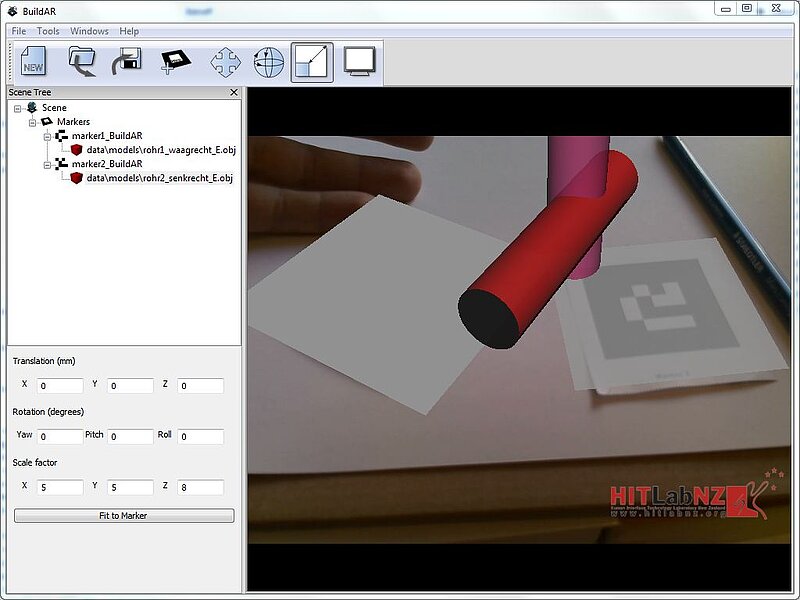Click the Scale factor Z field
This screenshot has height=600, width=800.
[201, 488]
